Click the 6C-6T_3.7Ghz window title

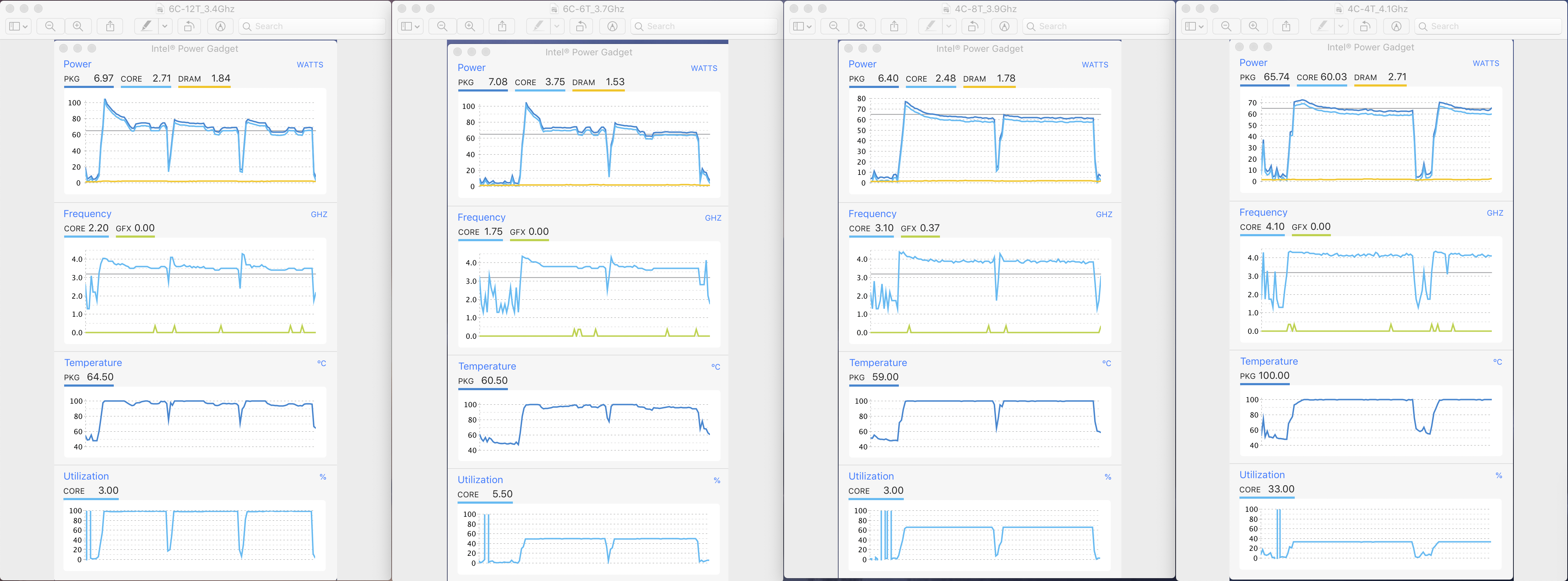click(593, 9)
